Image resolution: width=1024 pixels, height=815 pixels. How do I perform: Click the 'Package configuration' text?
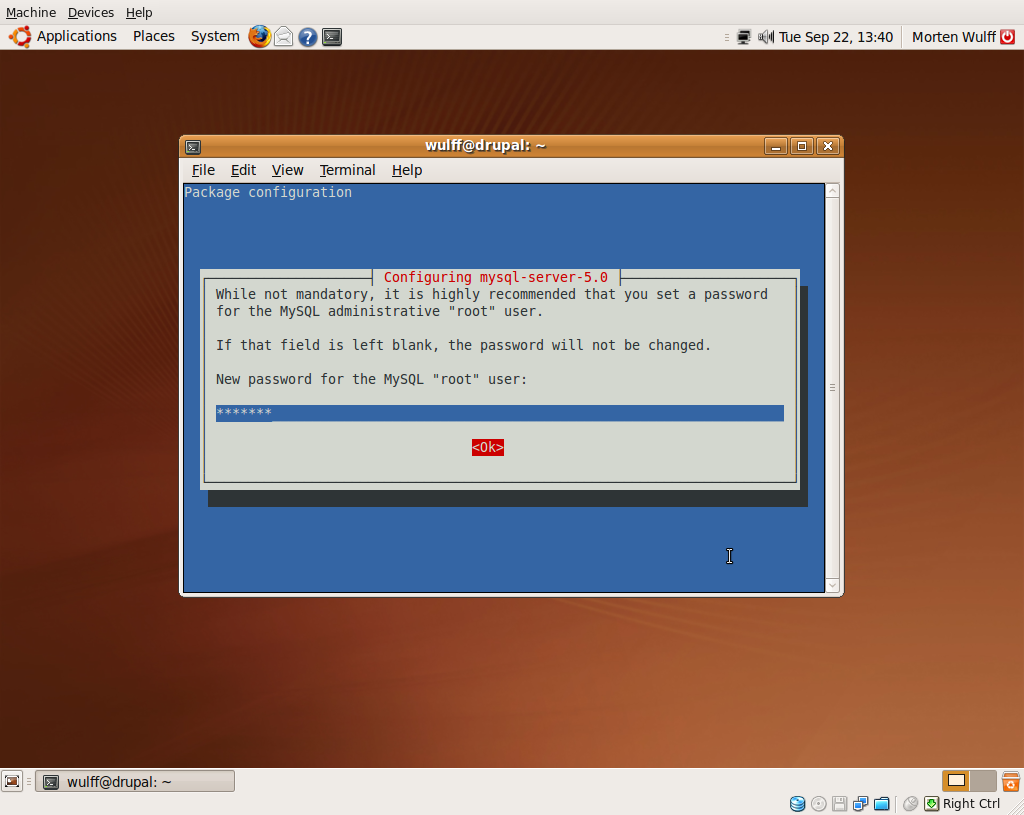(x=268, y=193)
